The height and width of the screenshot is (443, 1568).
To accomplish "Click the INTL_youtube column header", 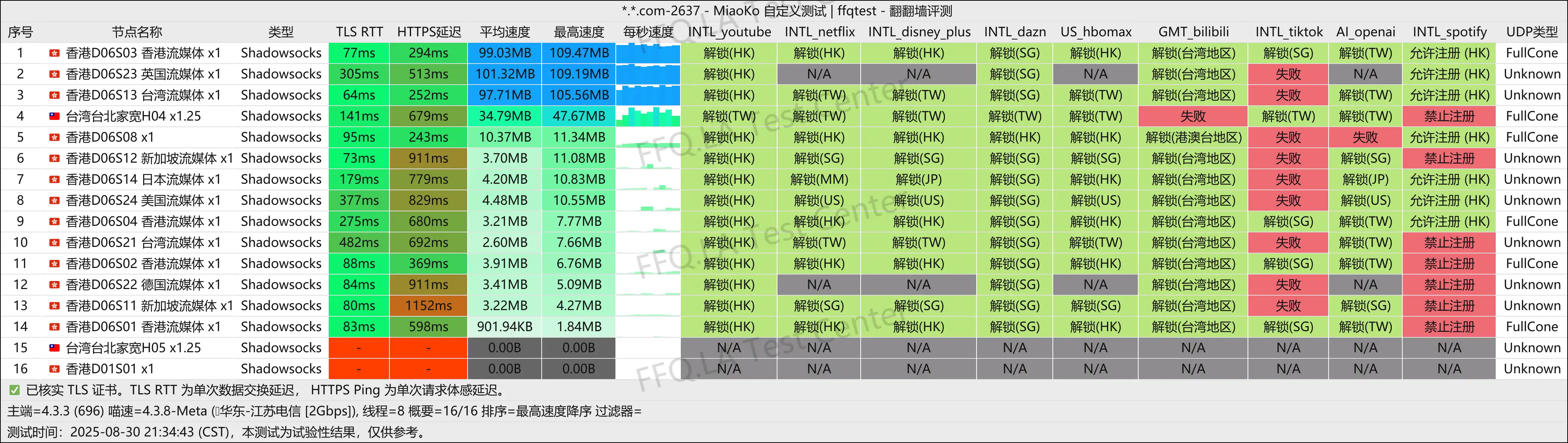I will click(x=729, y=32).
